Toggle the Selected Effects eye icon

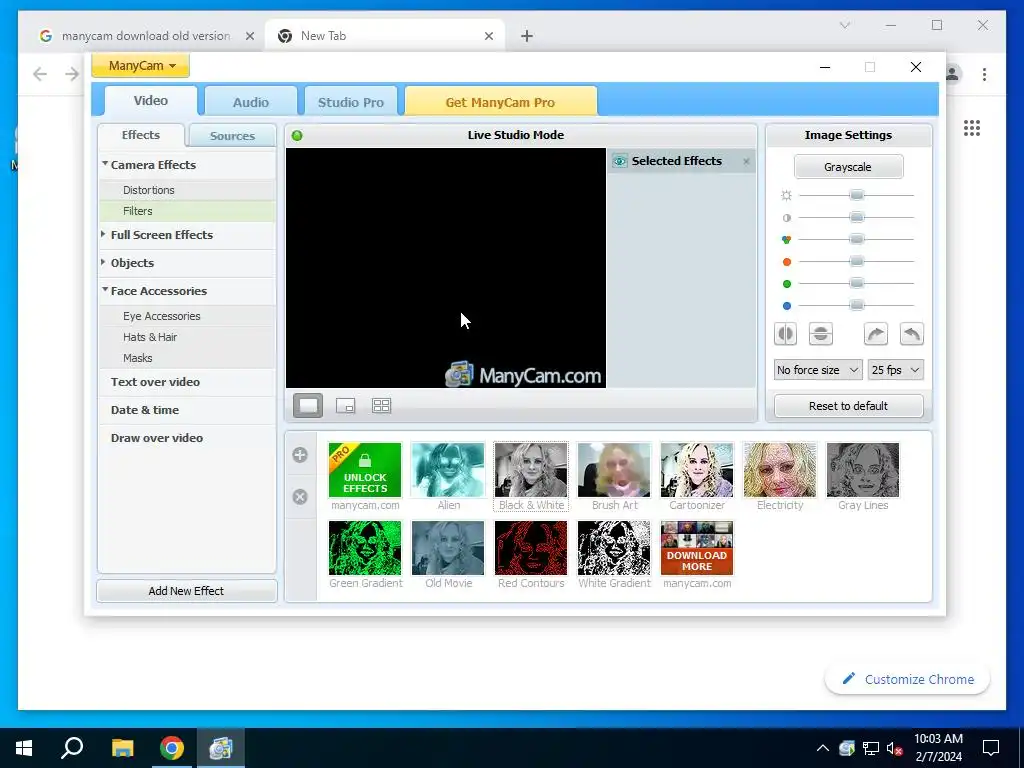pyautogui.click(x=620, y=161)
